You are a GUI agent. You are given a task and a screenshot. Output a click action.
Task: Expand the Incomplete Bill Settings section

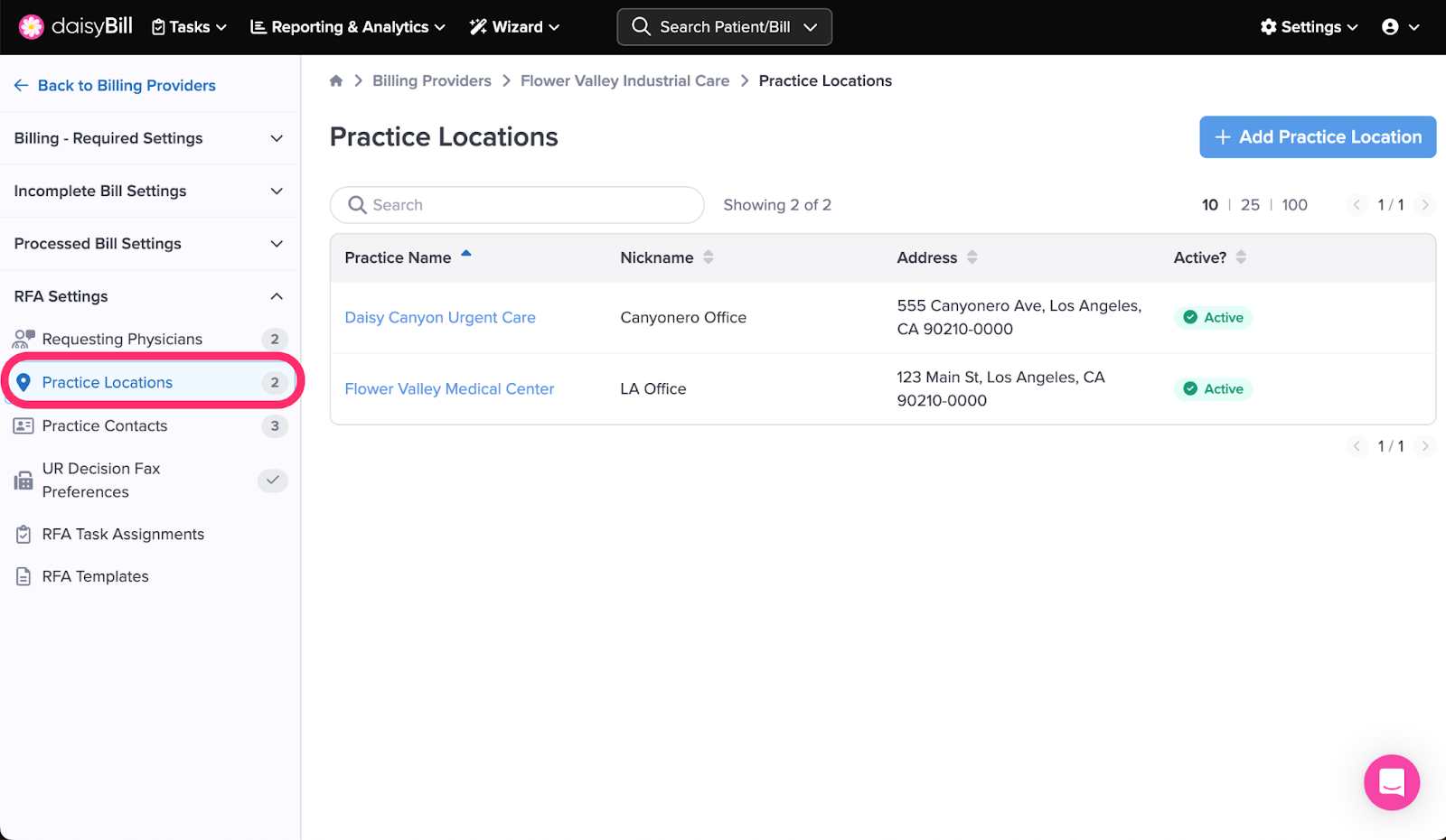point(150,191)
